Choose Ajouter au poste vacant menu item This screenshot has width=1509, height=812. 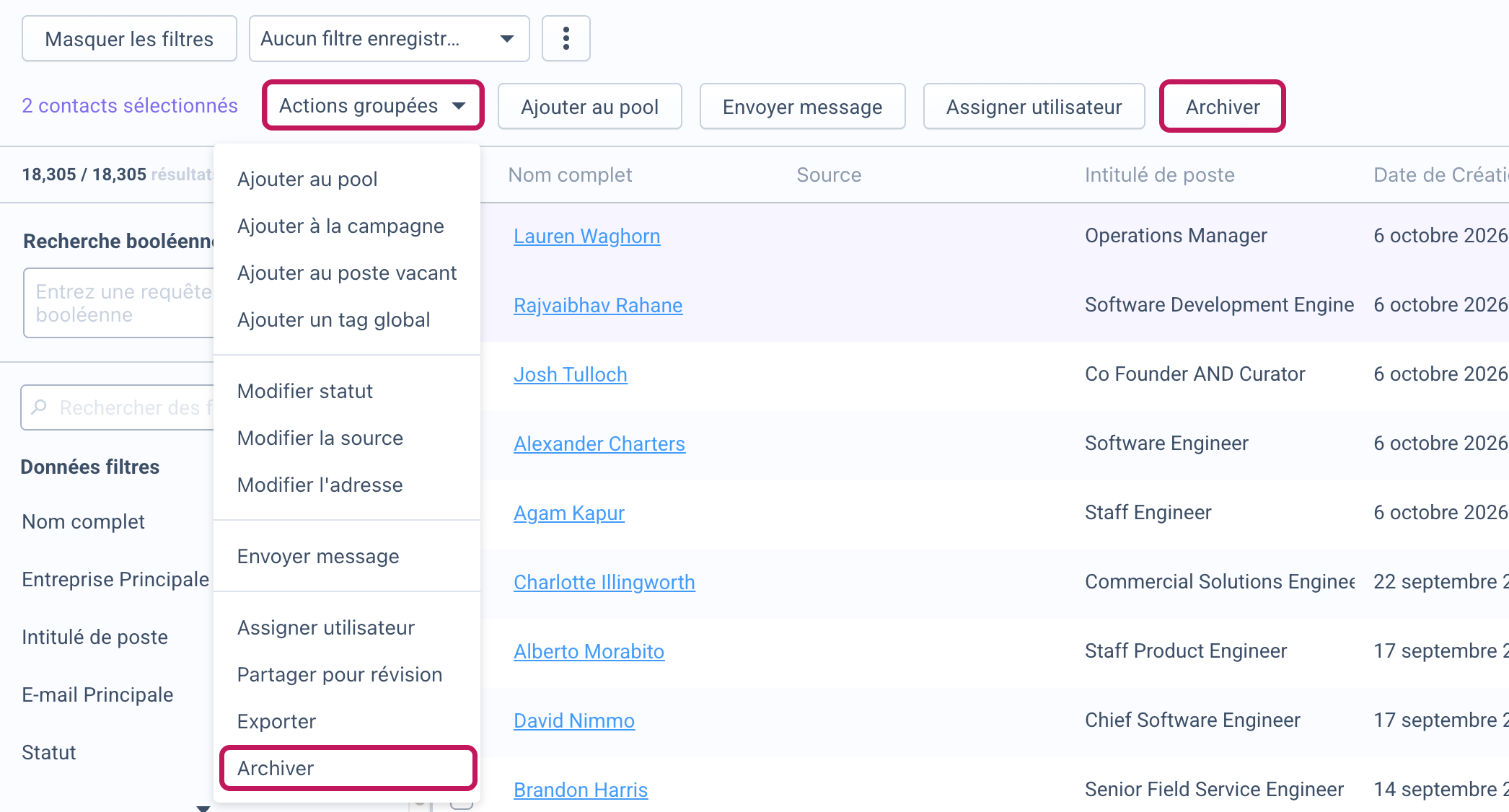(346, 273)
